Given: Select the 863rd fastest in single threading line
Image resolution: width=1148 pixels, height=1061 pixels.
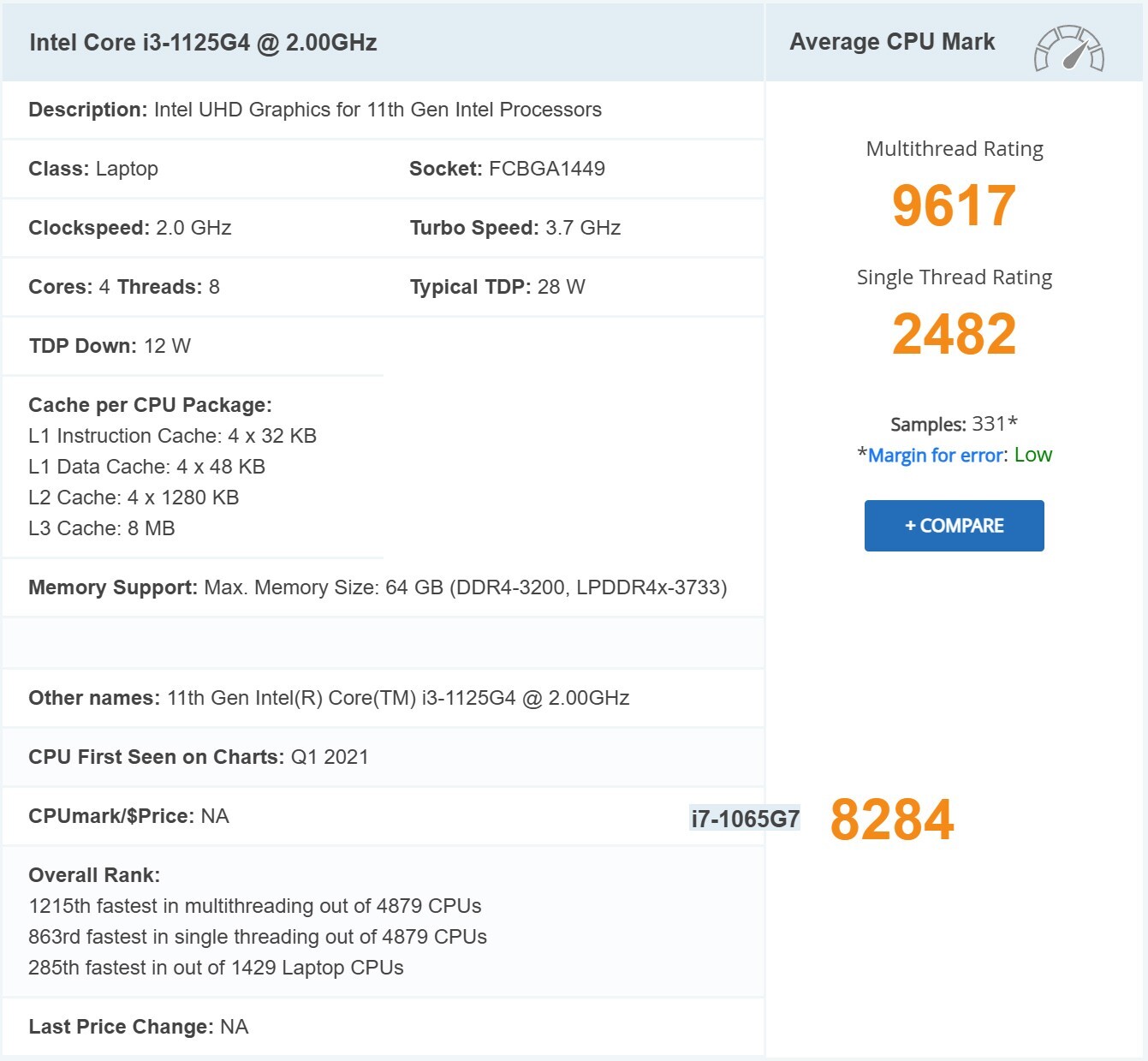Looking at the screenshot, I should coord(258,937).
